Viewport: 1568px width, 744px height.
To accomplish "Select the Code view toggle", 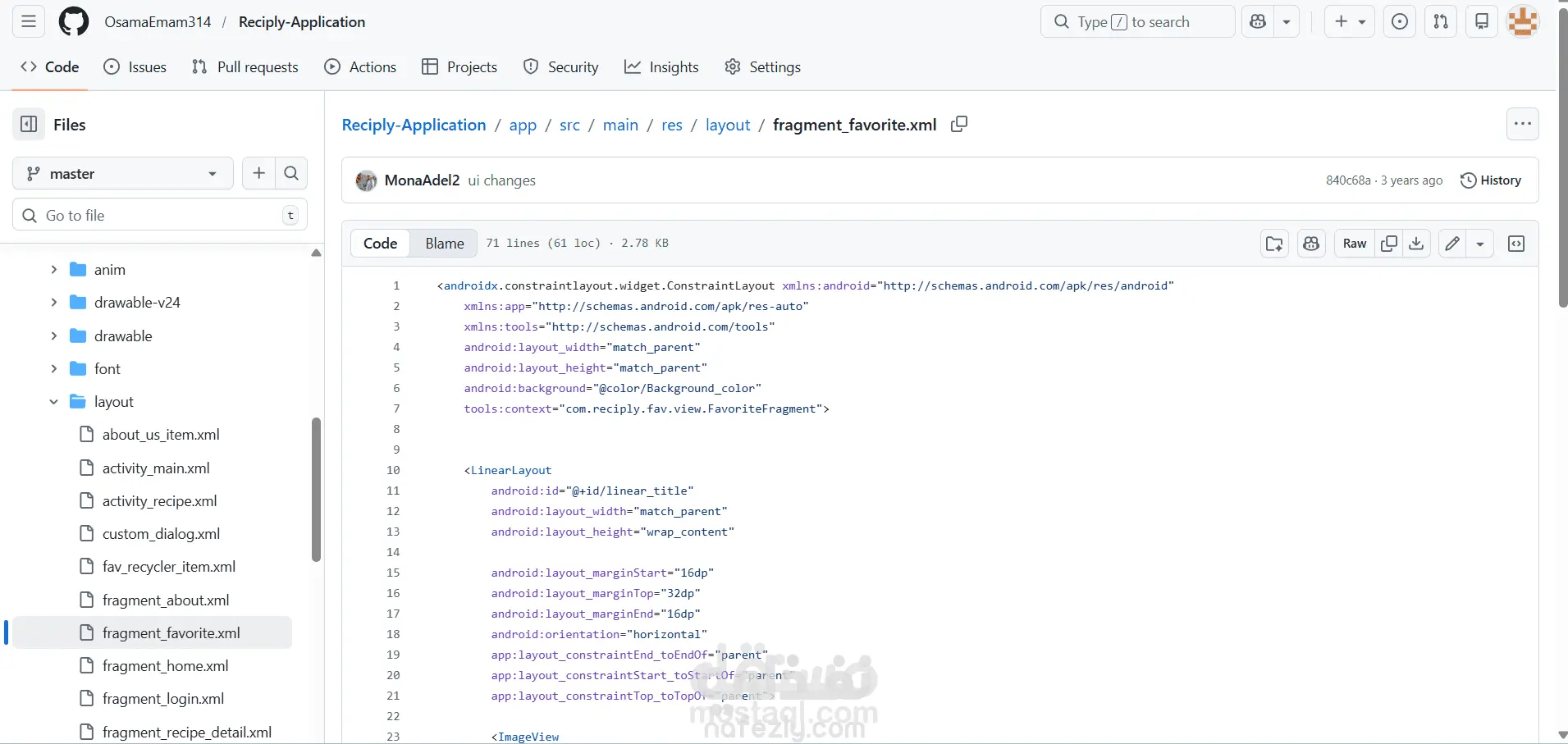I will click(381, 243).
